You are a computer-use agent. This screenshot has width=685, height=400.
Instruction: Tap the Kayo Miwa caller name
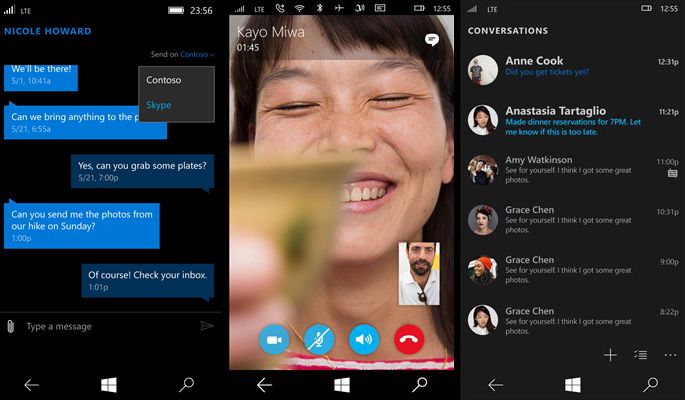point(270,32)
